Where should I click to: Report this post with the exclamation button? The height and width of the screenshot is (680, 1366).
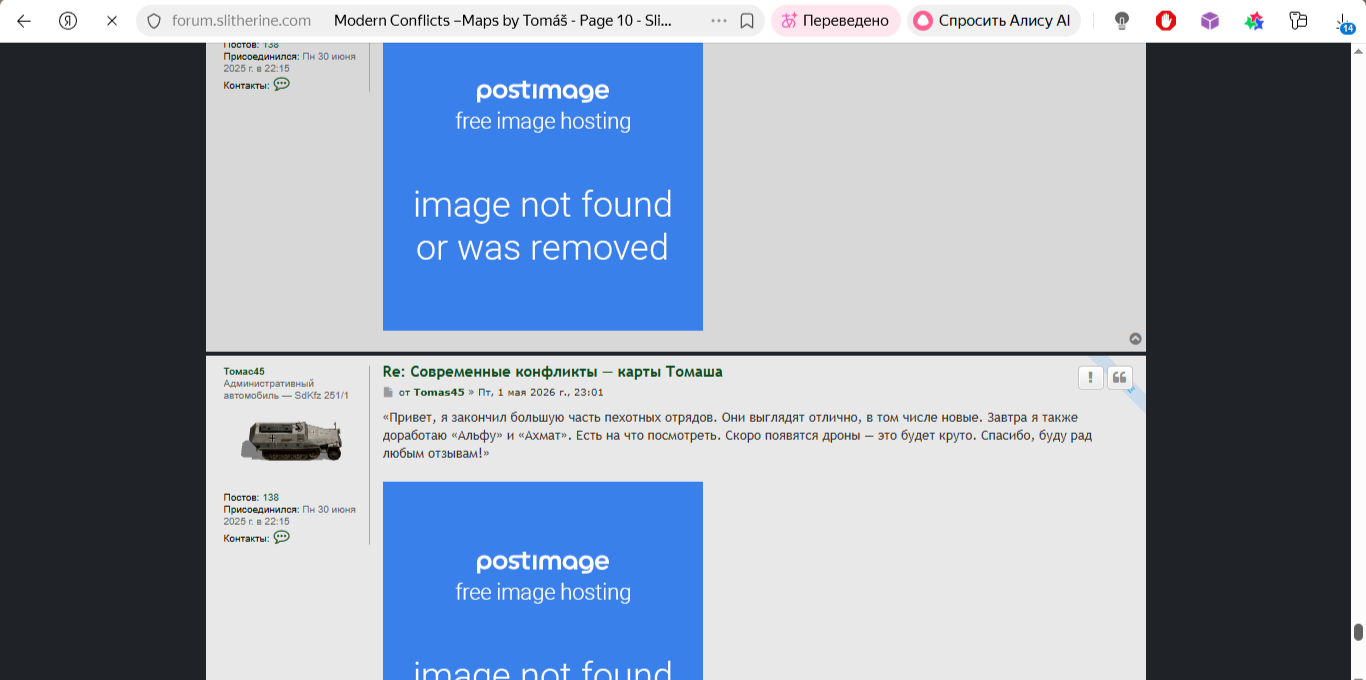pyautogui.click(x=1090, y=377)
